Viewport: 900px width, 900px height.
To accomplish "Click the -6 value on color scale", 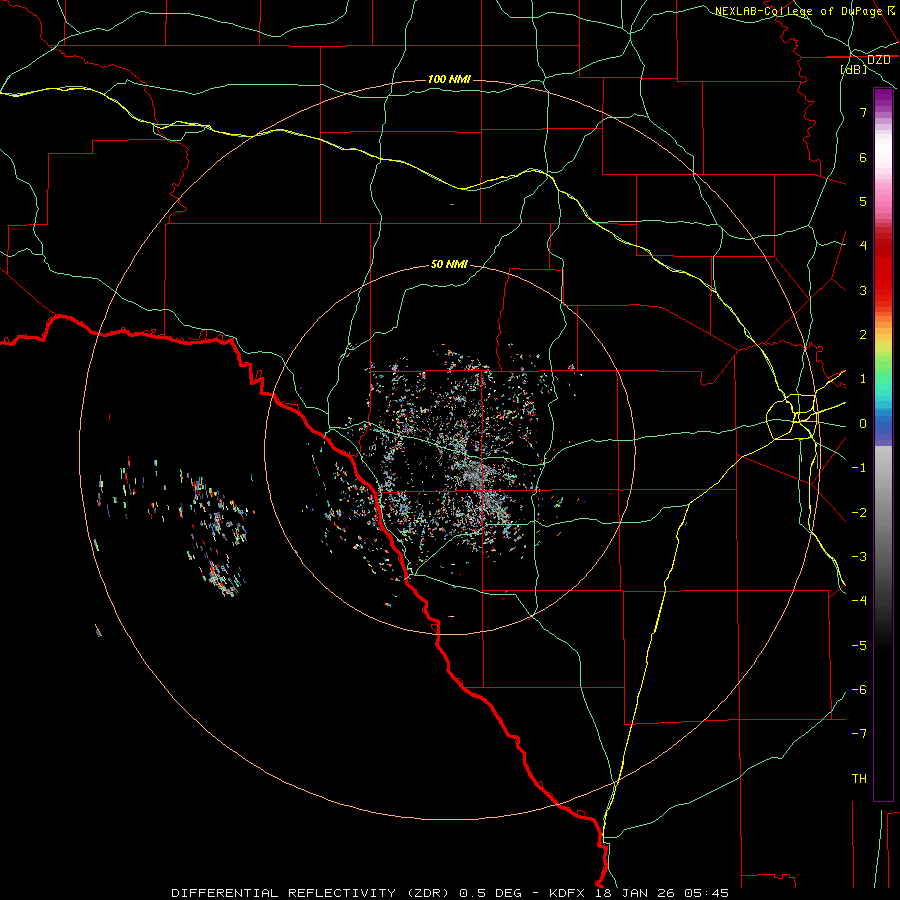I will pos(859,690).
